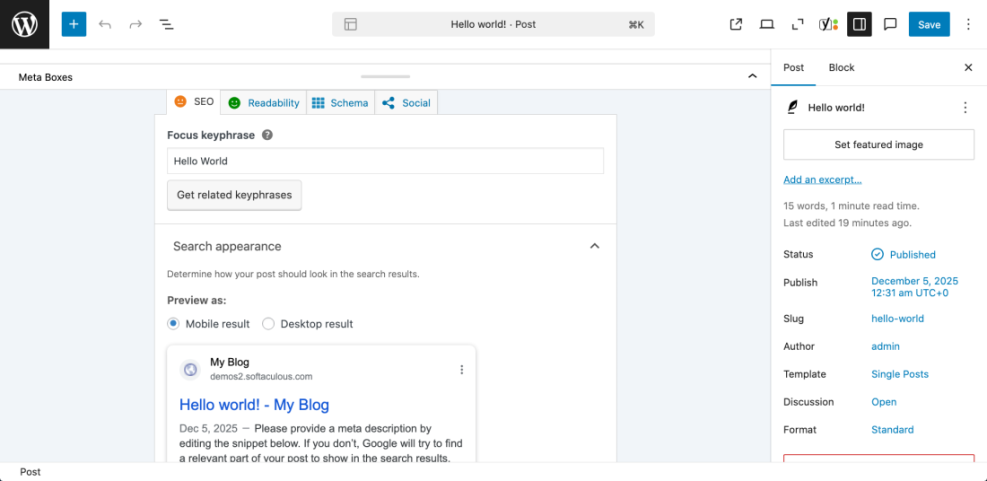Click the globe favicon in the snippet preview

[x=189, y=370]
